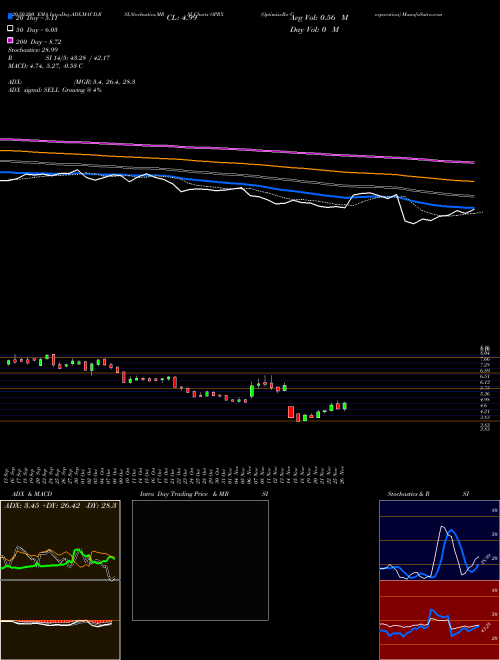Viewport: 500px width, 660px height.
Task: Click the thick blue 20-day average line
Action: click(236, 184)
